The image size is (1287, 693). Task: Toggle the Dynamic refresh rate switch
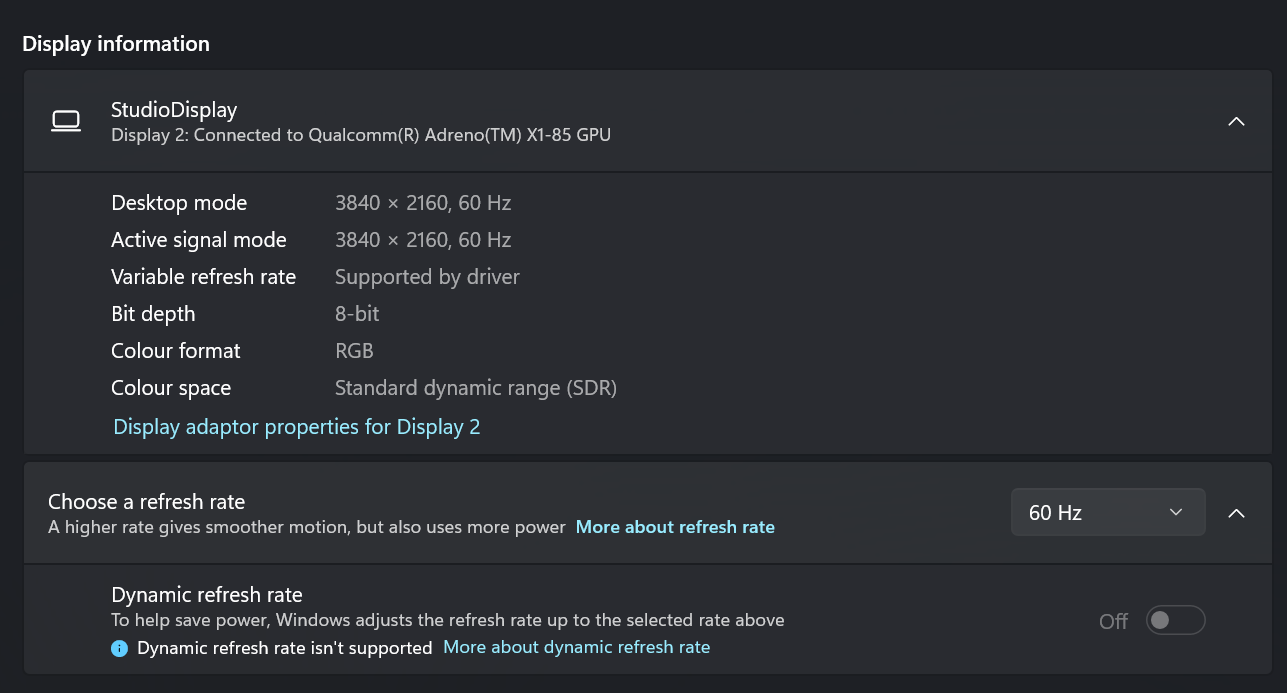point(1176,621)
